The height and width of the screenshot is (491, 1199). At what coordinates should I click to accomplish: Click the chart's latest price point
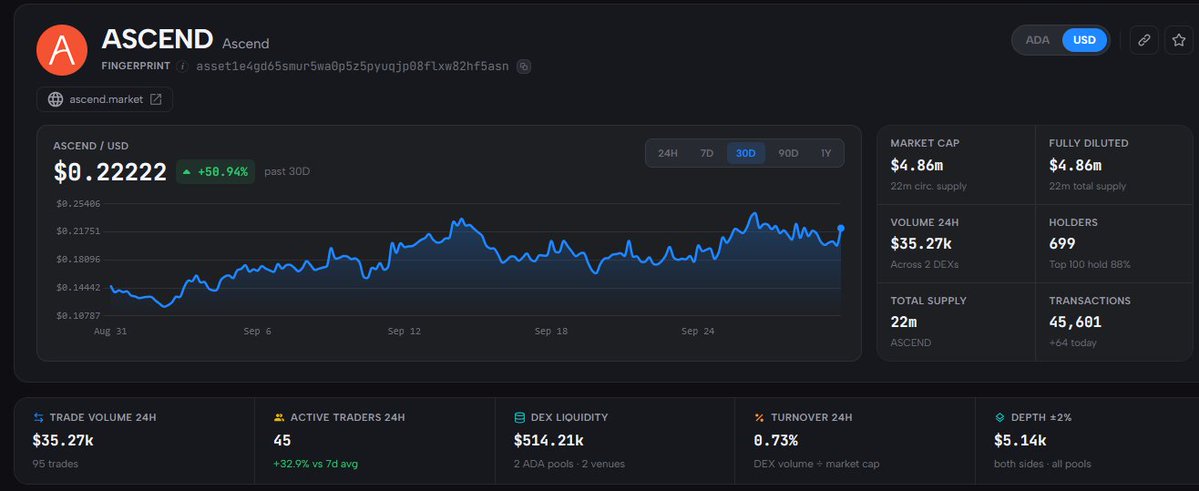pos(841,228)
